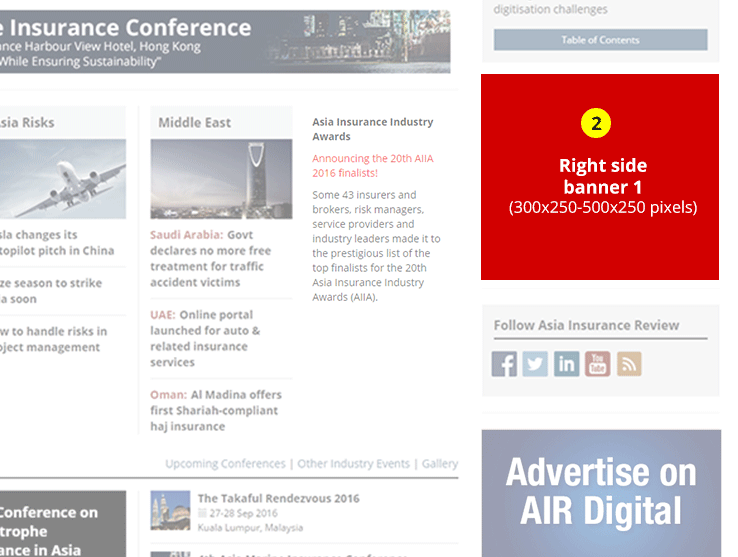
Task: Read Saudi Arabia traffic accident article
Action: click(x=211, y=258)
